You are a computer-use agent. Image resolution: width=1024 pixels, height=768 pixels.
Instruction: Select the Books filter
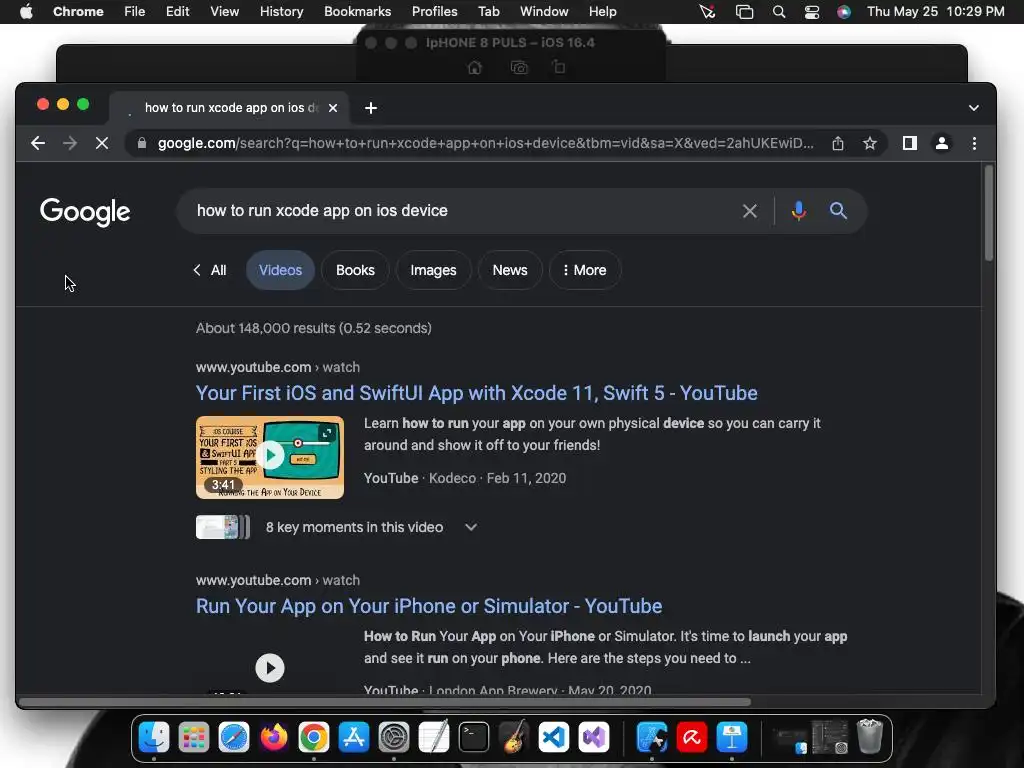(x=355, y=270)
